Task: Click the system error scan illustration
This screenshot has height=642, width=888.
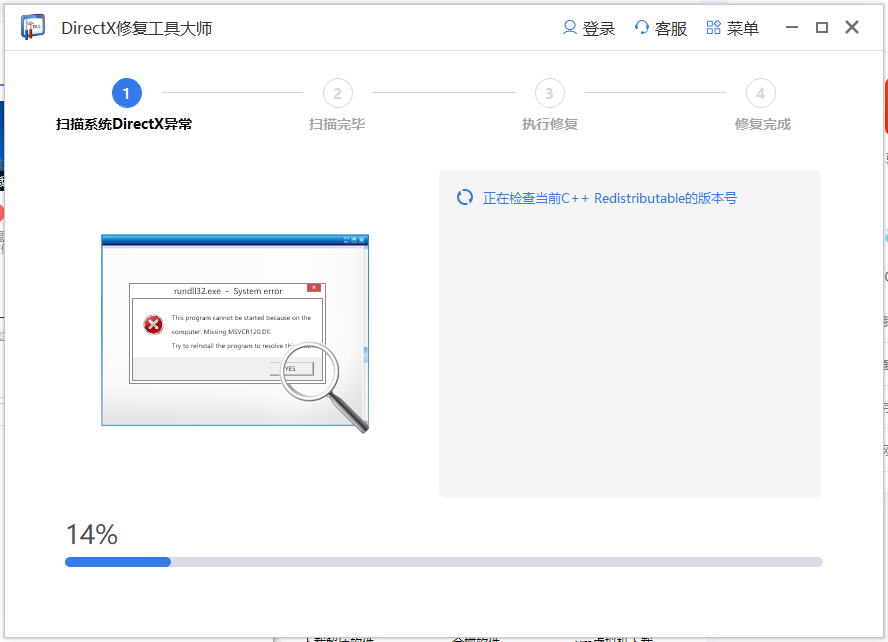Action: click(x=235, y=333)
